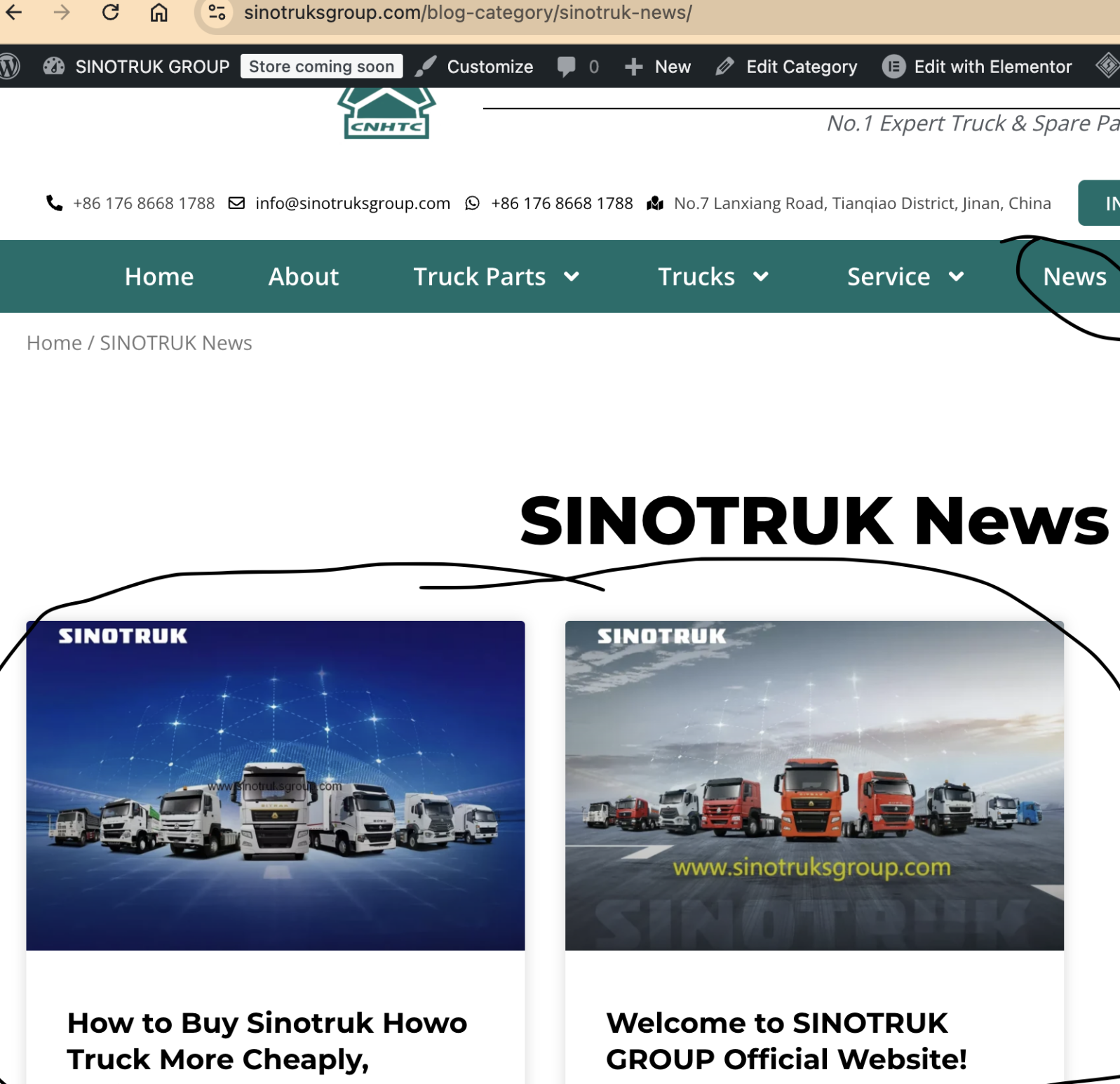The image size is (1120, 1084).
Task: Click the address bar URL
Action: 468,12
